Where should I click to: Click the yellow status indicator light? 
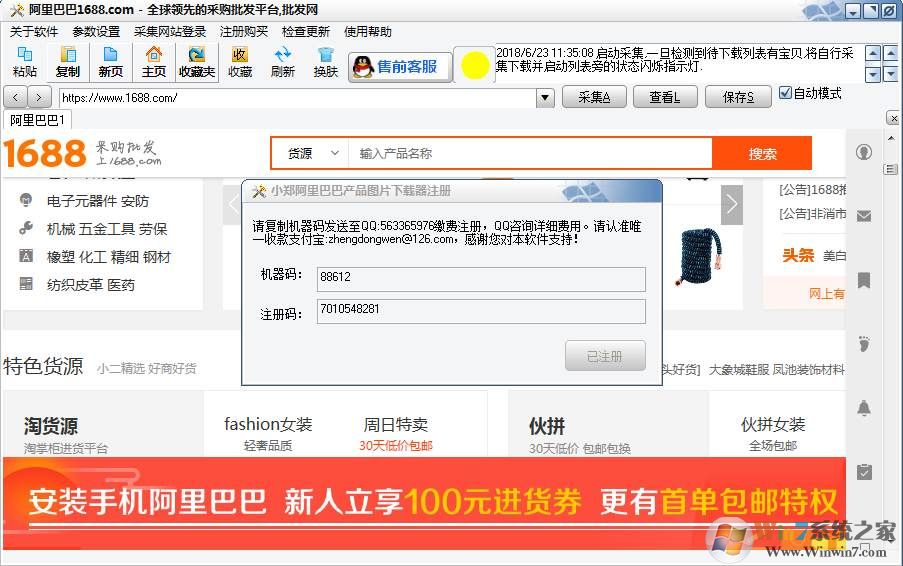click(x=475, y=65)
